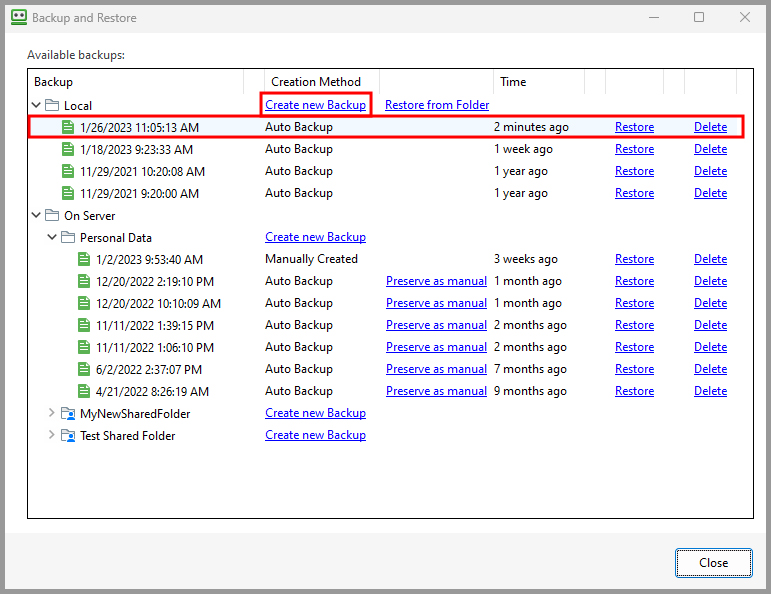Image resolution: width=771 pixels, height=594 pixels.
Task: Collapse the On Server group
Action: (x=36, y=215)
